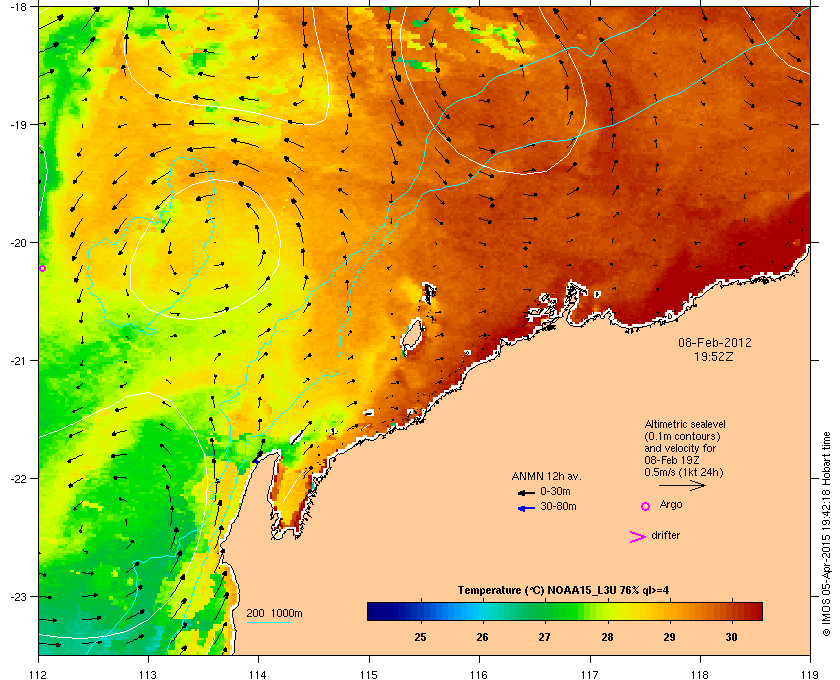The height and width of the screenshot is (680, 840).
Task: Click the 116 longitude axis label
Action: [x=479, y=675]
